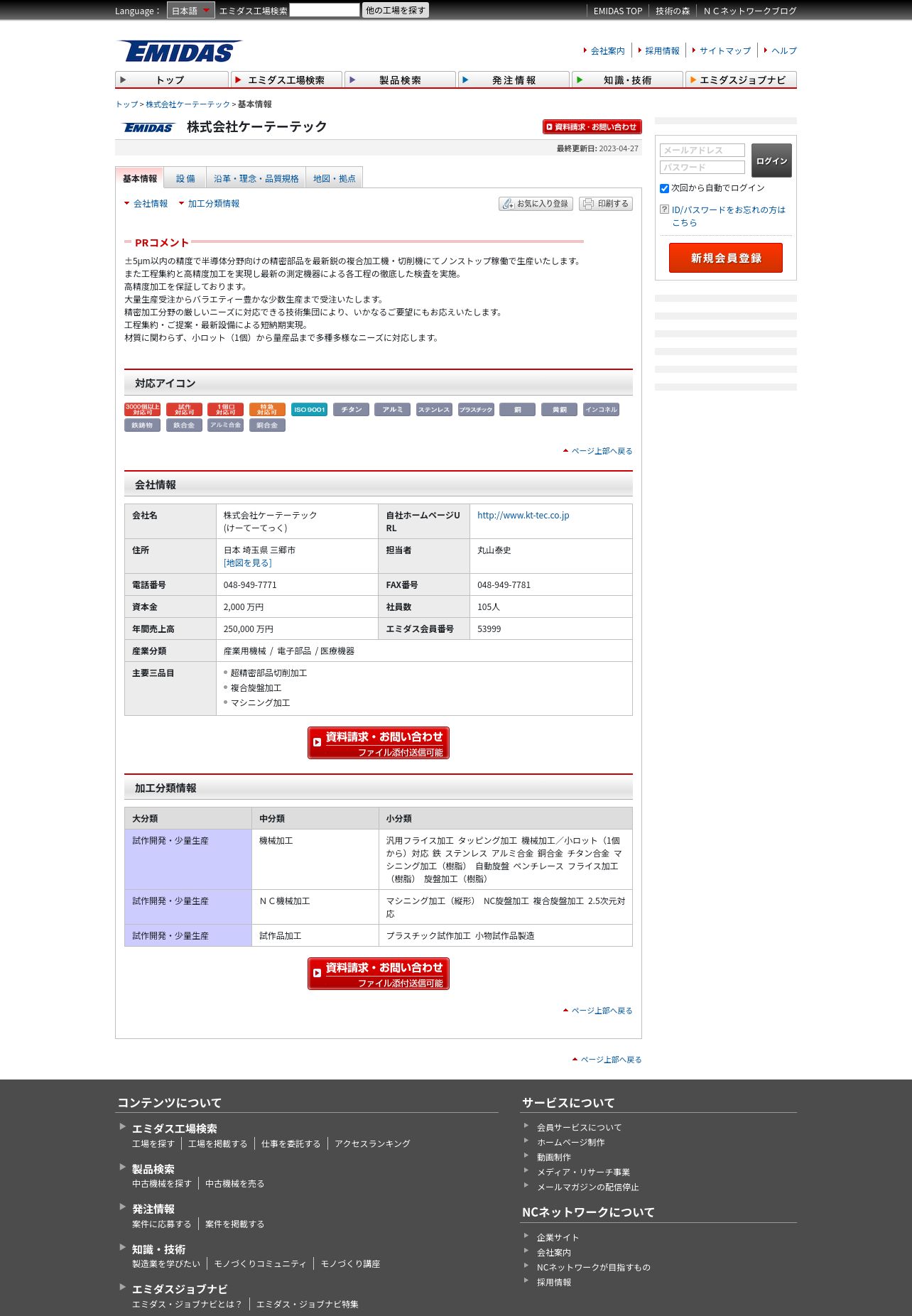The height and width of the screenshot is (1316, 912).
Task: Click the 3000個以上対応可 red badge icon
Action: 142,410
